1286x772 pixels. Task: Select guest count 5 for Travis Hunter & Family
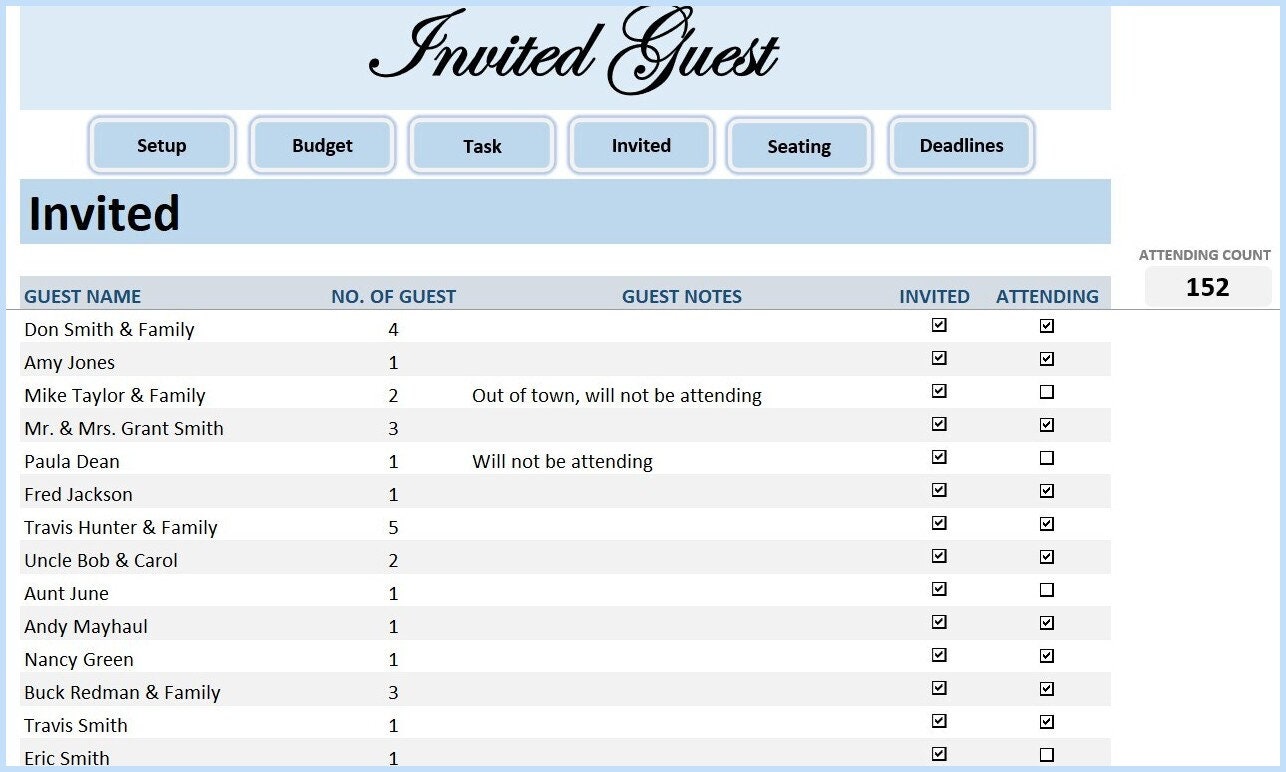point(393,528)
